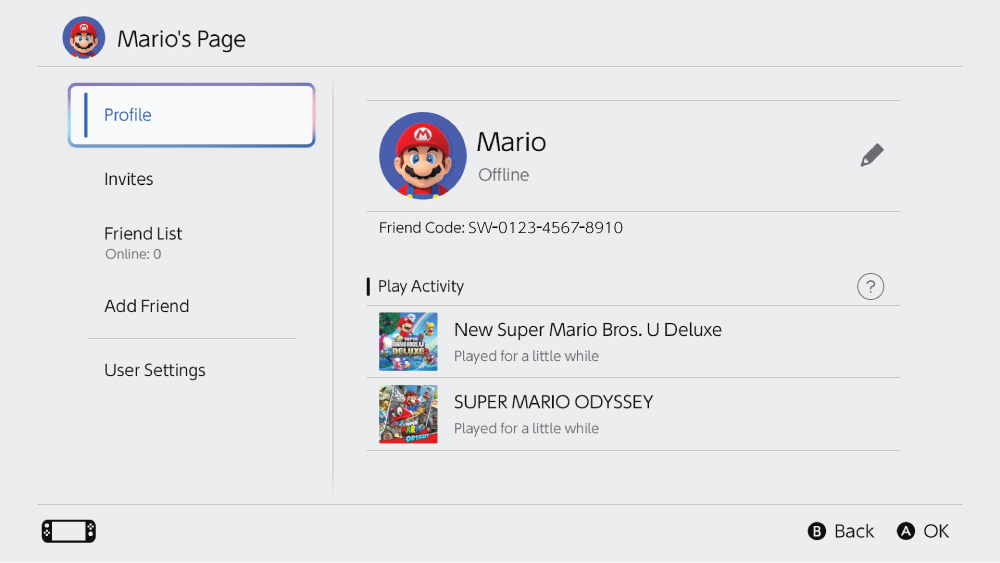Open the Play Activity help question mark
Image resolution: width=1000 pixels, height=563 pixels.
coord(871,287)
